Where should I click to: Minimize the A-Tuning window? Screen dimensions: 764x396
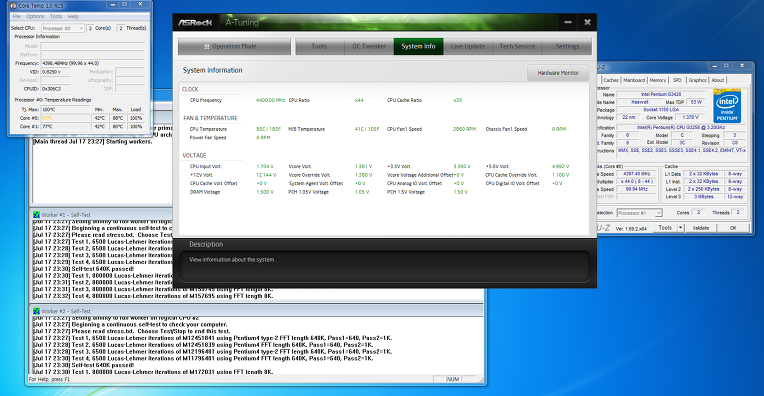tap(568, 22)
